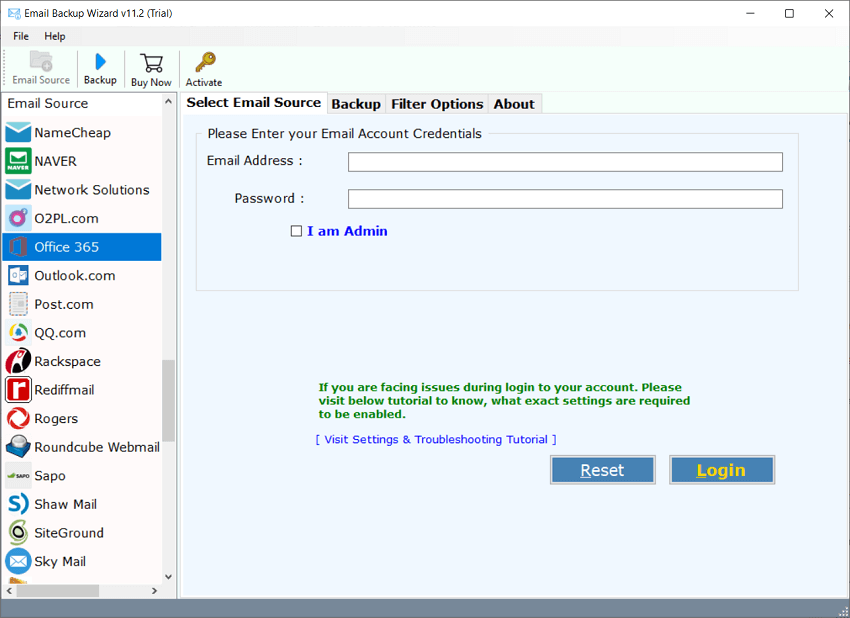Open the About tab
Image resolution: width=850 pixels, height=618 pixels.
click(514, 104)
